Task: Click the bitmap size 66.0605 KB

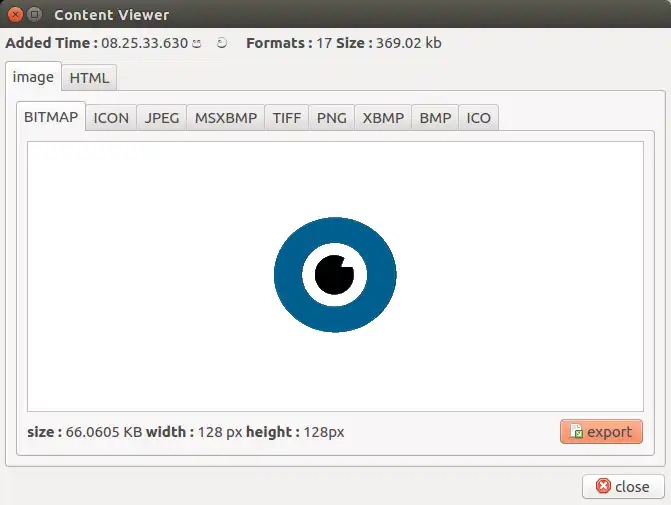Action: click(x=104, y=432)
